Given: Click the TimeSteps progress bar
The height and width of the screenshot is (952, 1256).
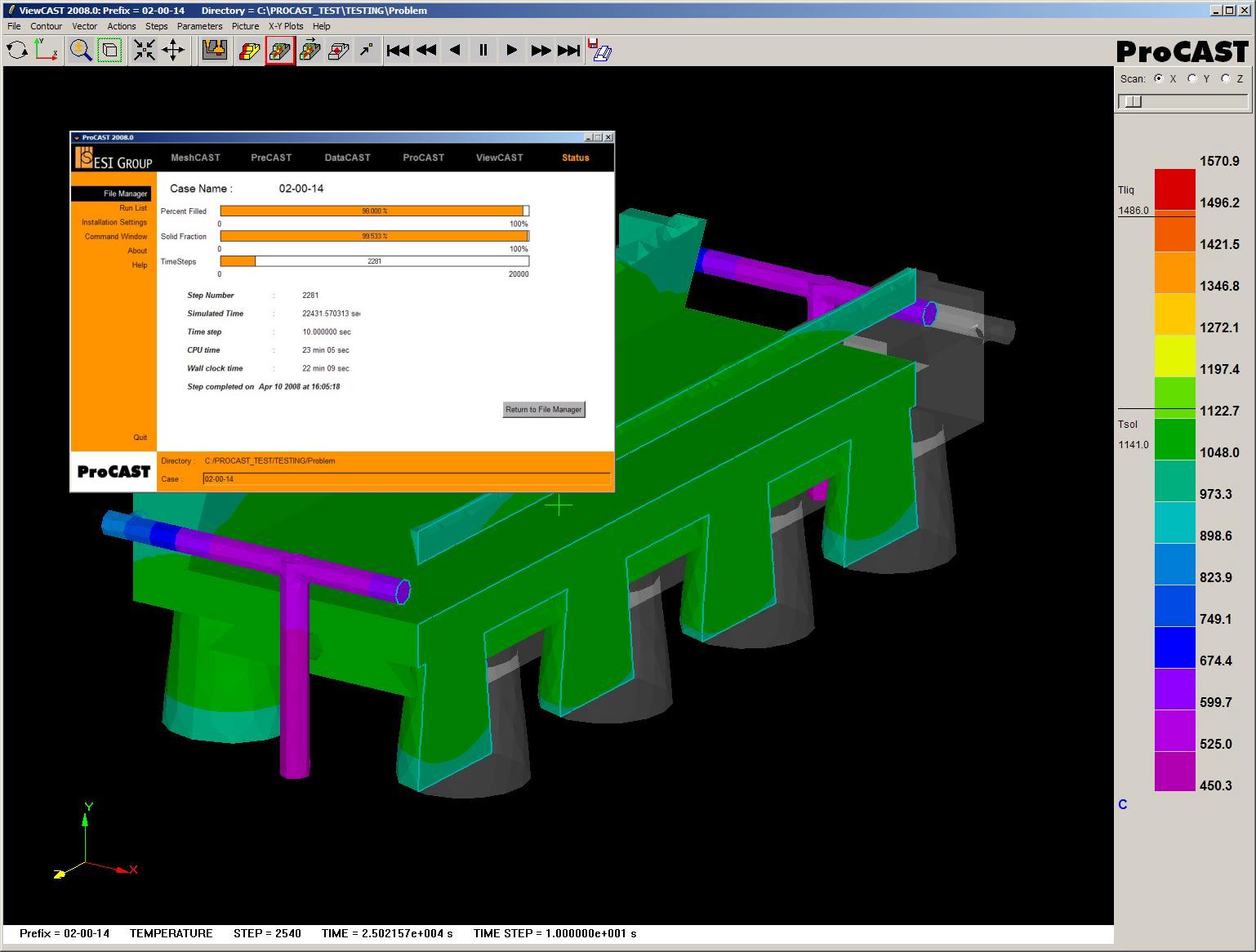Looking at the screenshot, I should pyautogui.click(x=375, y=261).
